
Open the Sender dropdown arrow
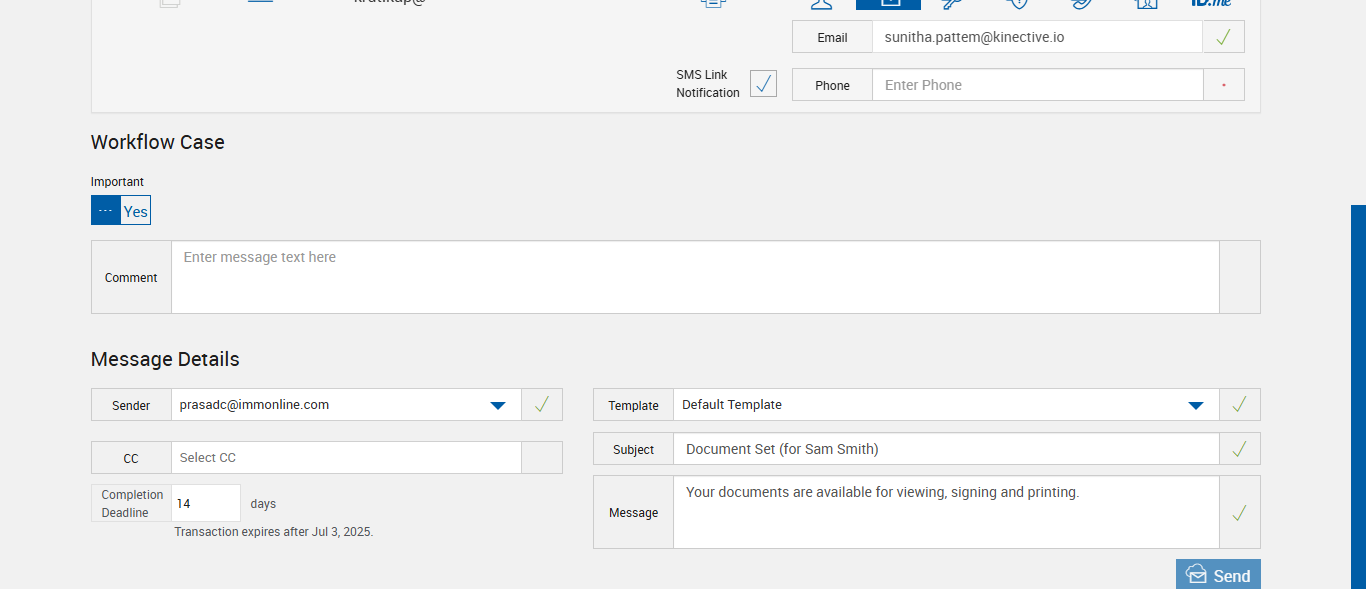(x=497, y=405)
